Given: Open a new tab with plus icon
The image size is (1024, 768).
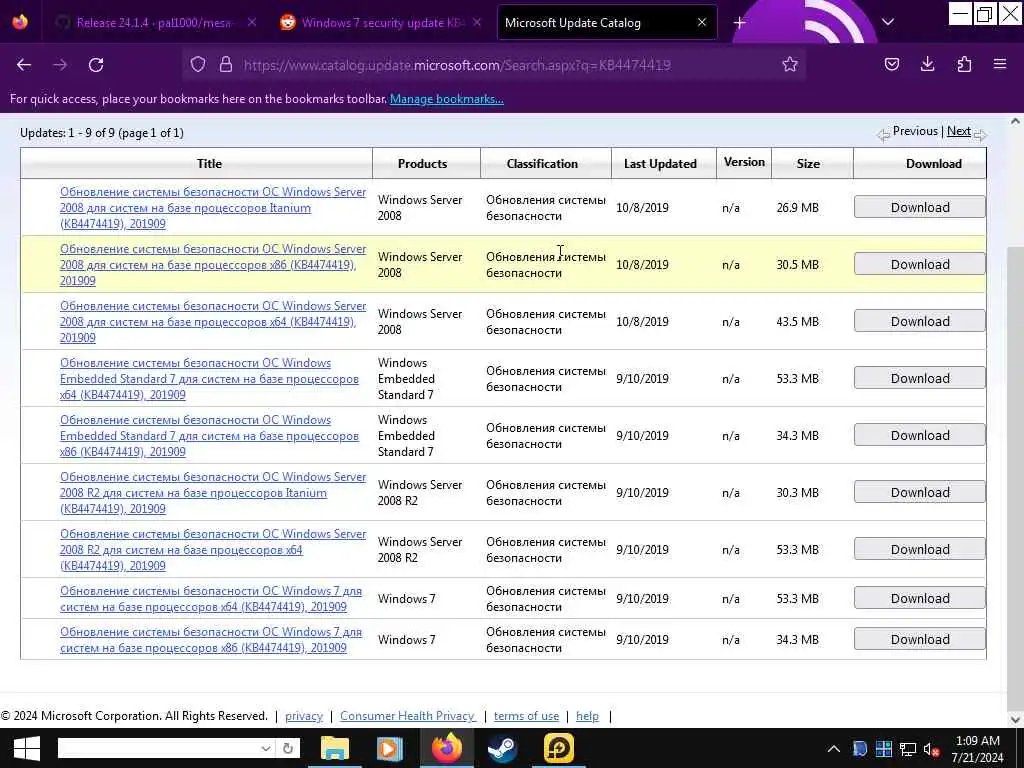Looking at the screenshot, I should pos(739,23).
